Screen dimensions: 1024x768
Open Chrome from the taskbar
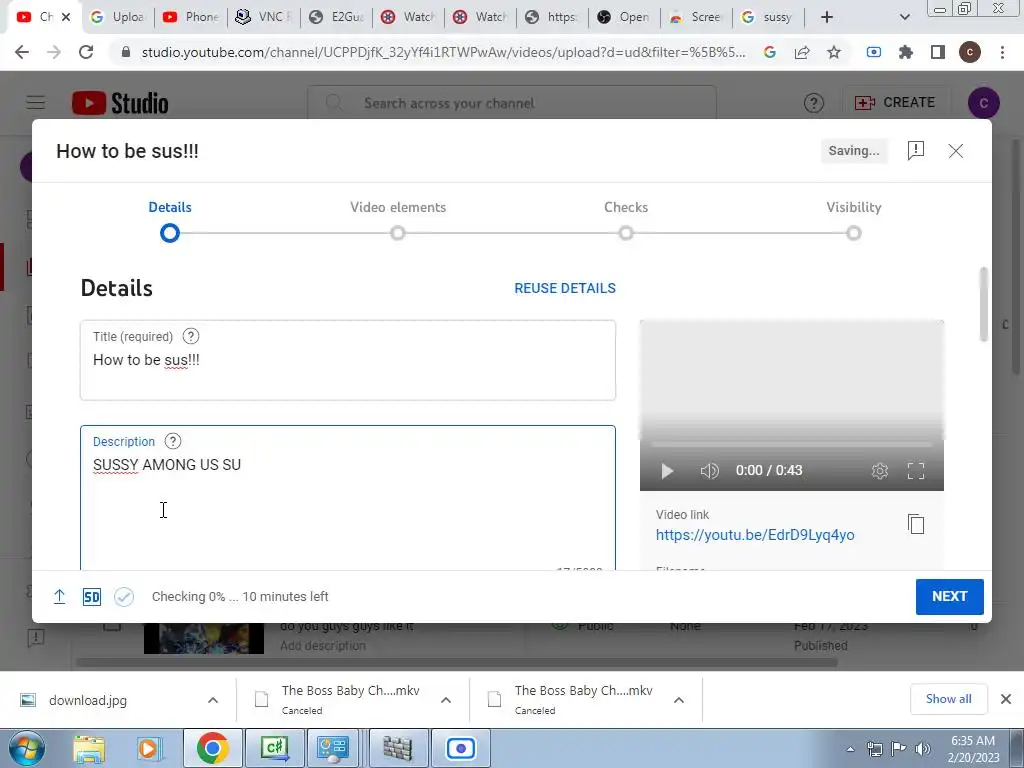coord(212,748)
